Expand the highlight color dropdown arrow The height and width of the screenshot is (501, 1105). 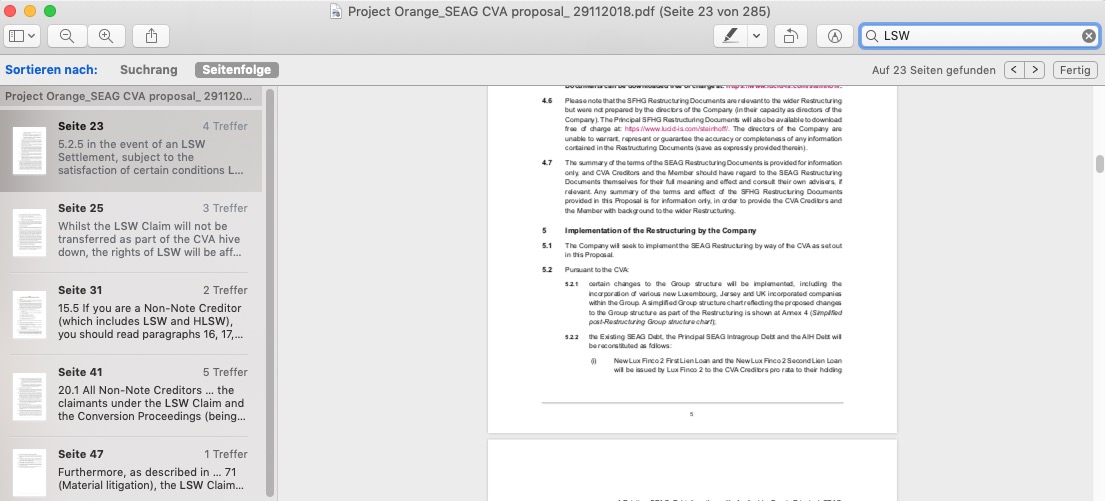tap(758, 36)
